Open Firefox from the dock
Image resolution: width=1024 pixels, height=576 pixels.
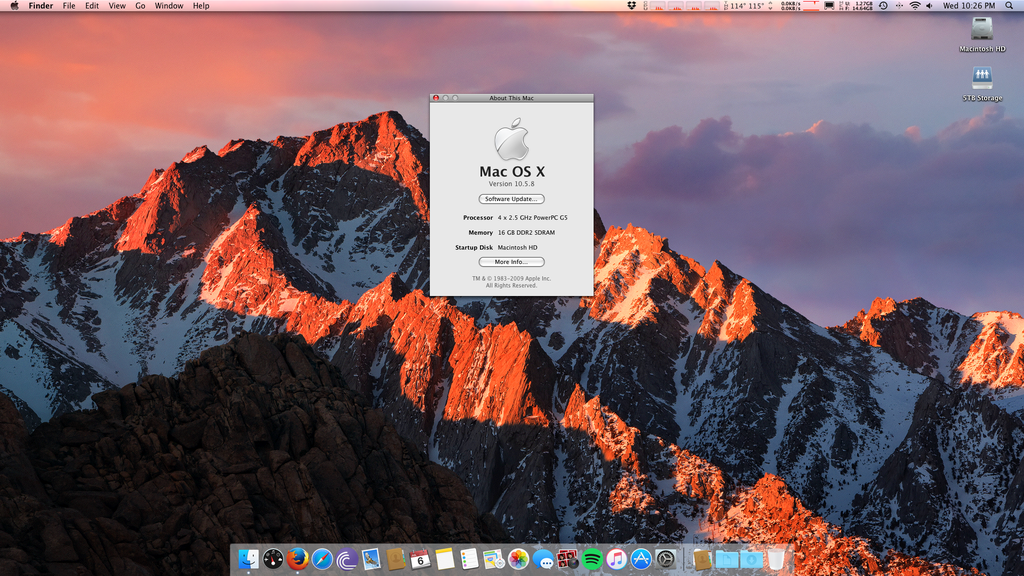click(297, 559)
